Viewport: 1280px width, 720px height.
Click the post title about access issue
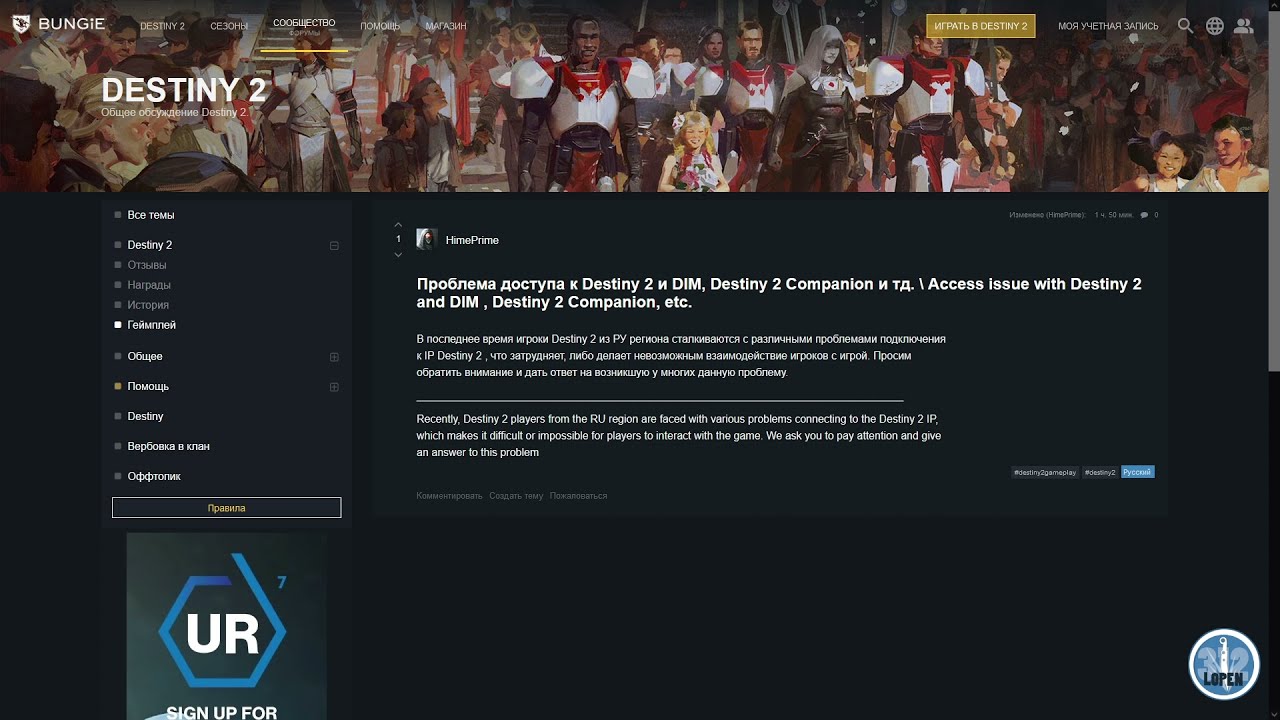click(x=779, y=293)
